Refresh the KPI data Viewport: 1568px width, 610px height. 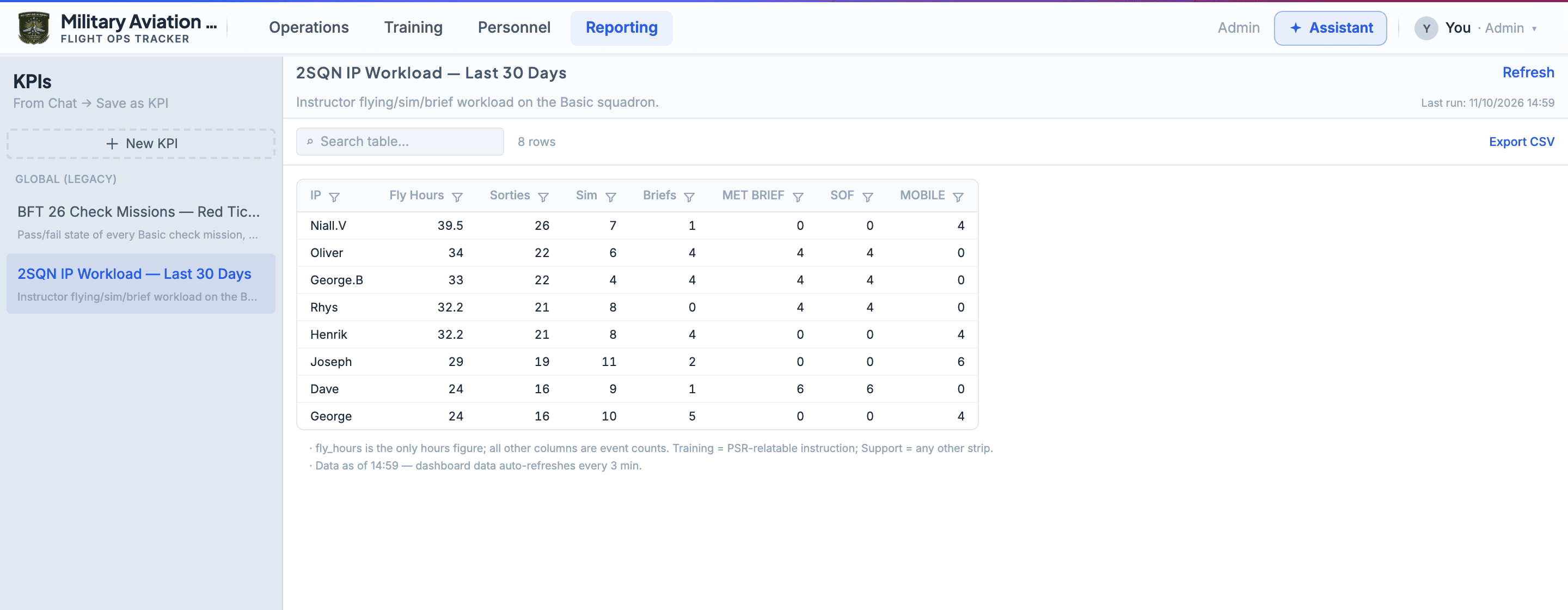click(1528, 72)
